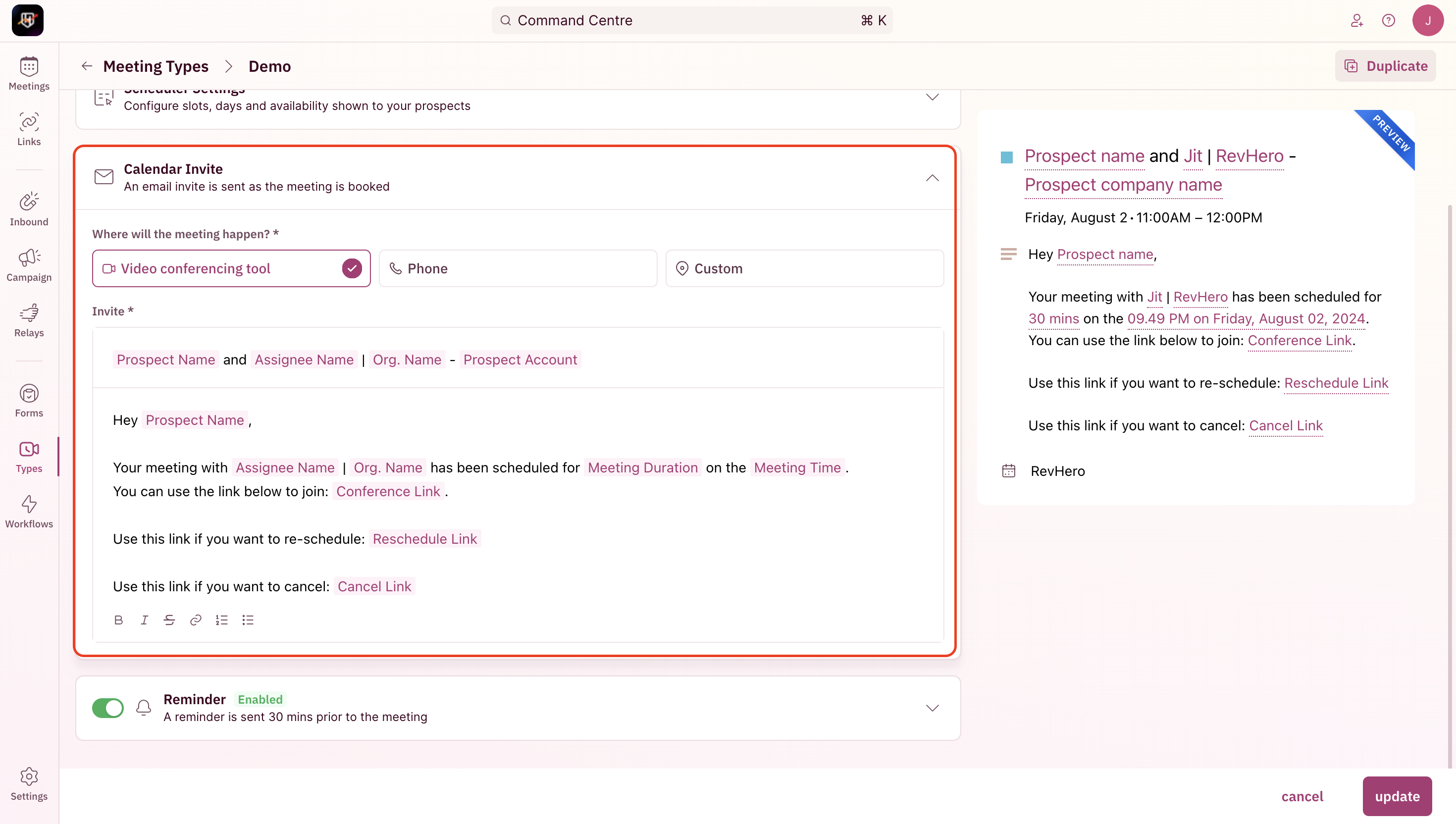Click 'Friday, August 2' preview date text
This screenshot has width=1456, height=824.
1076,218
